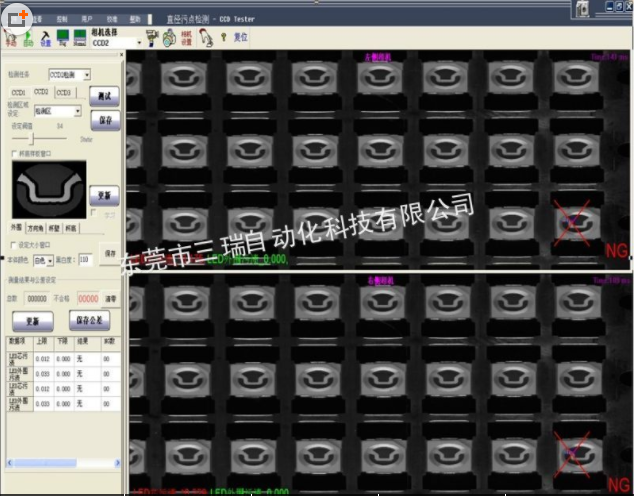Screen dimensions: 634x496
Task: Click the 清零 clear counter button
Action: (111, 299)
